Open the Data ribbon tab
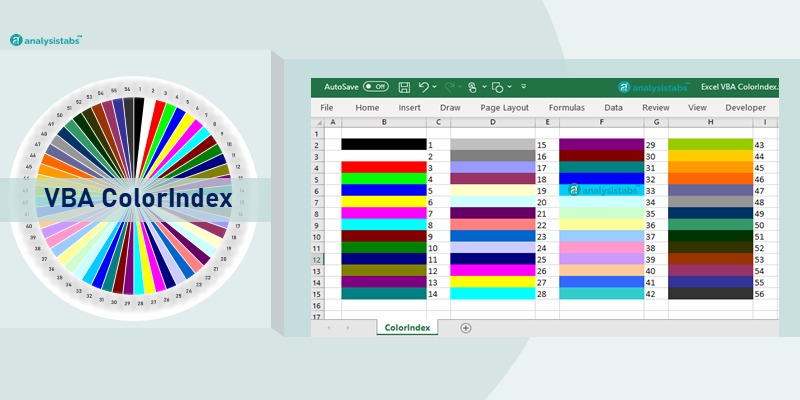The width and height of the screenshot is (800, 400). click(x=613, y=108)
